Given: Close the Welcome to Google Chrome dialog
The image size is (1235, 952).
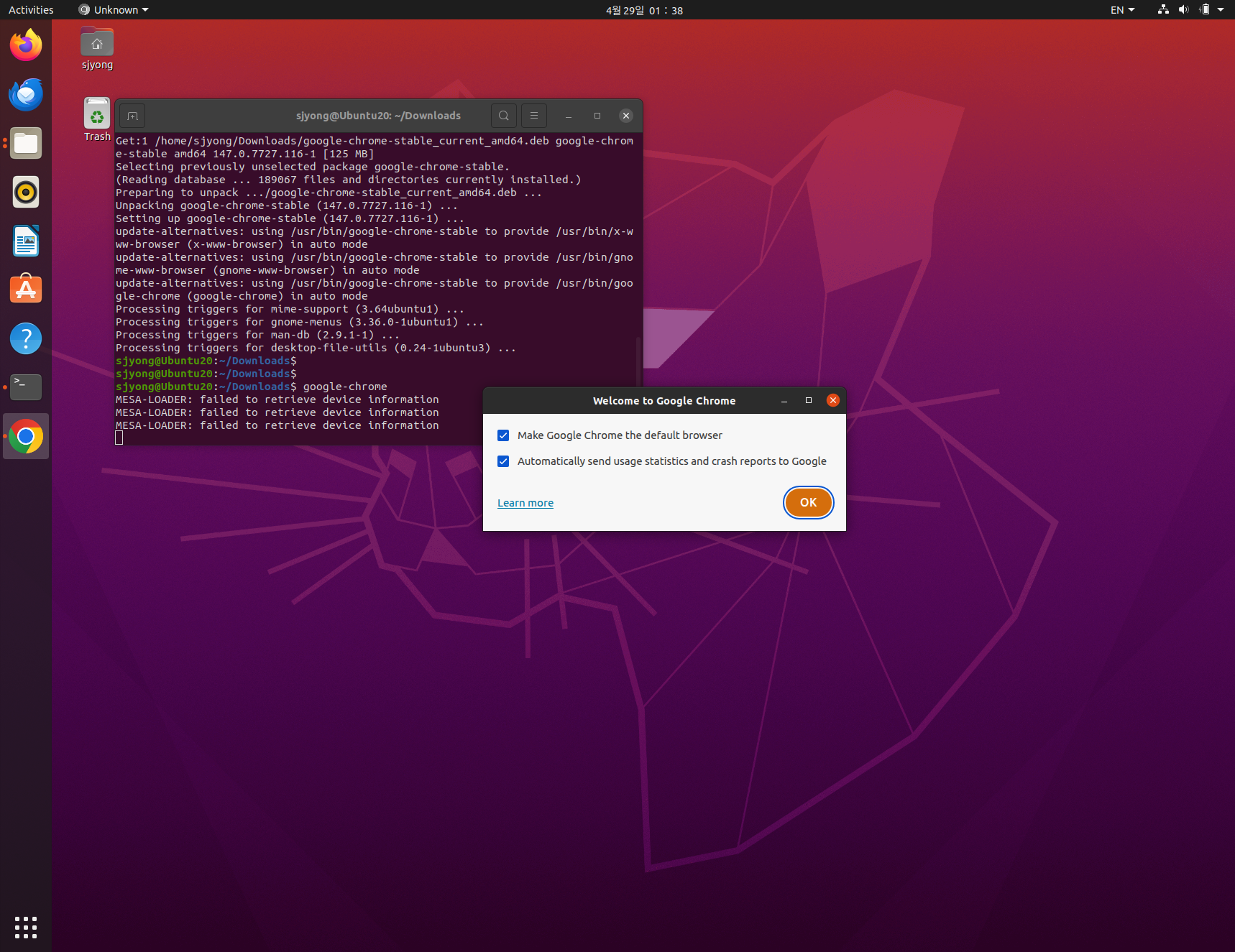Looking at the screenshot, I should tap(833, 400).
